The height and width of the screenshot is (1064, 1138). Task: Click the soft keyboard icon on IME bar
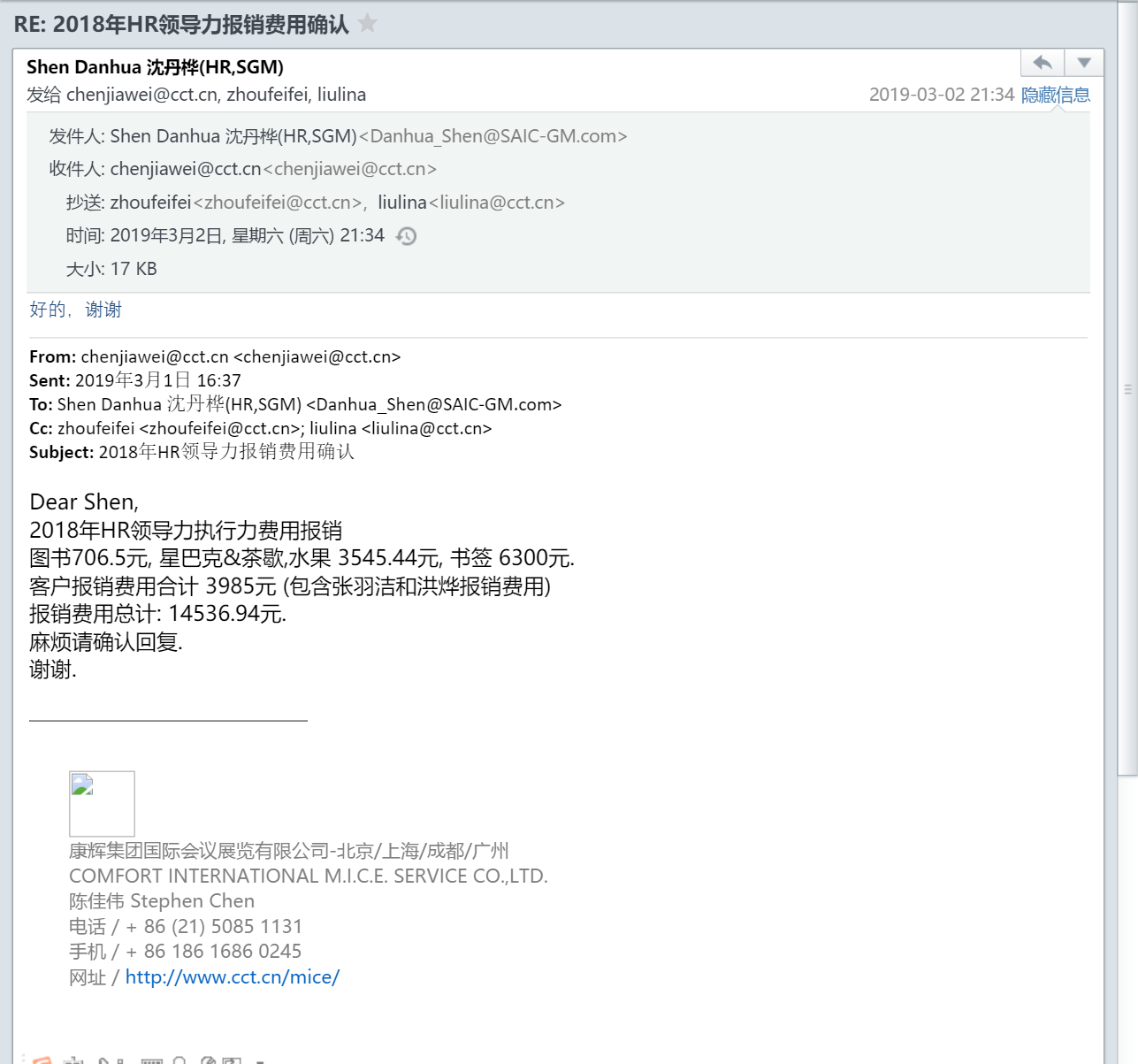pos(152,1060)
